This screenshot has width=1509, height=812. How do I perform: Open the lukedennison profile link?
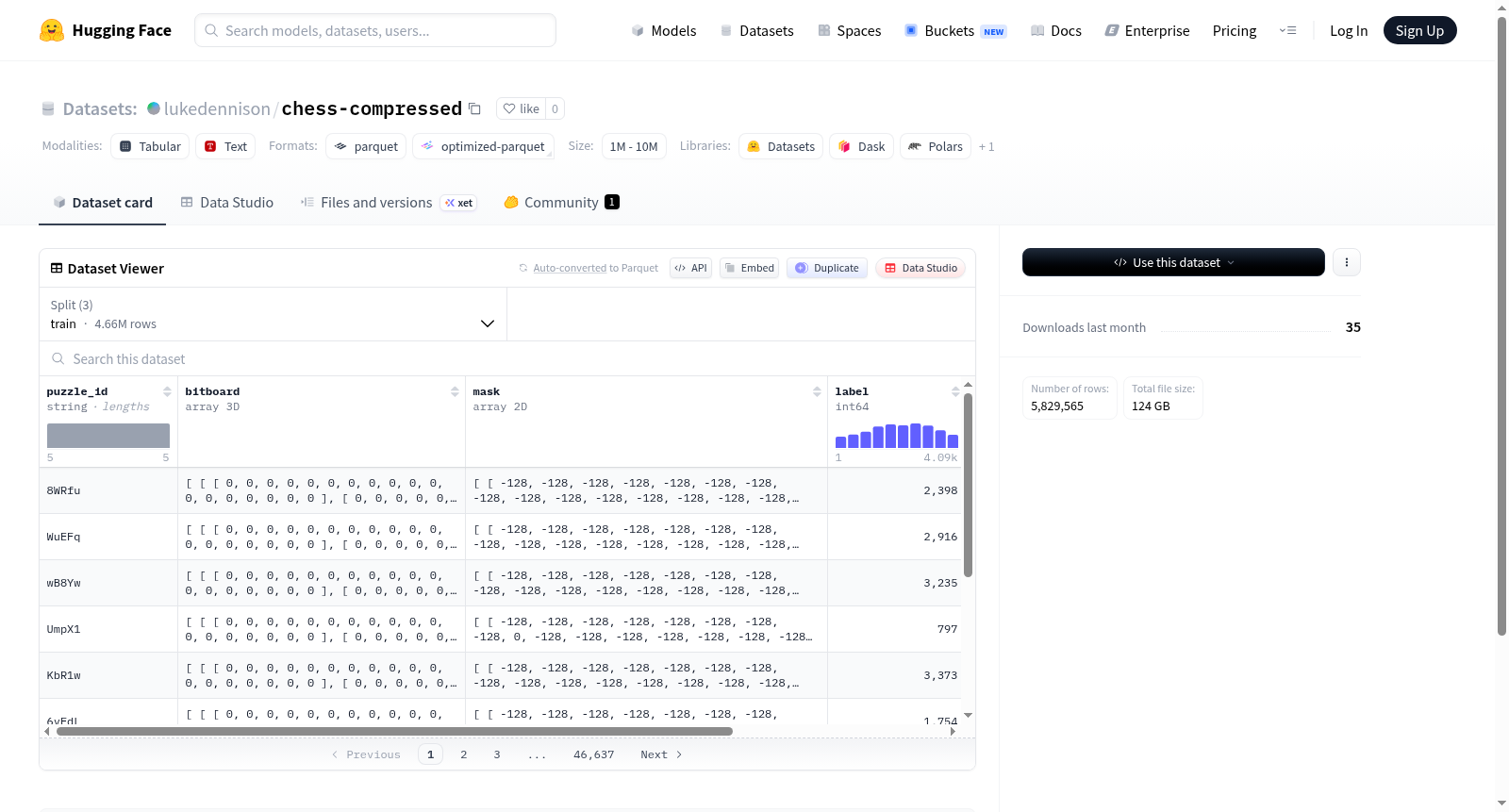coord(217,108)
